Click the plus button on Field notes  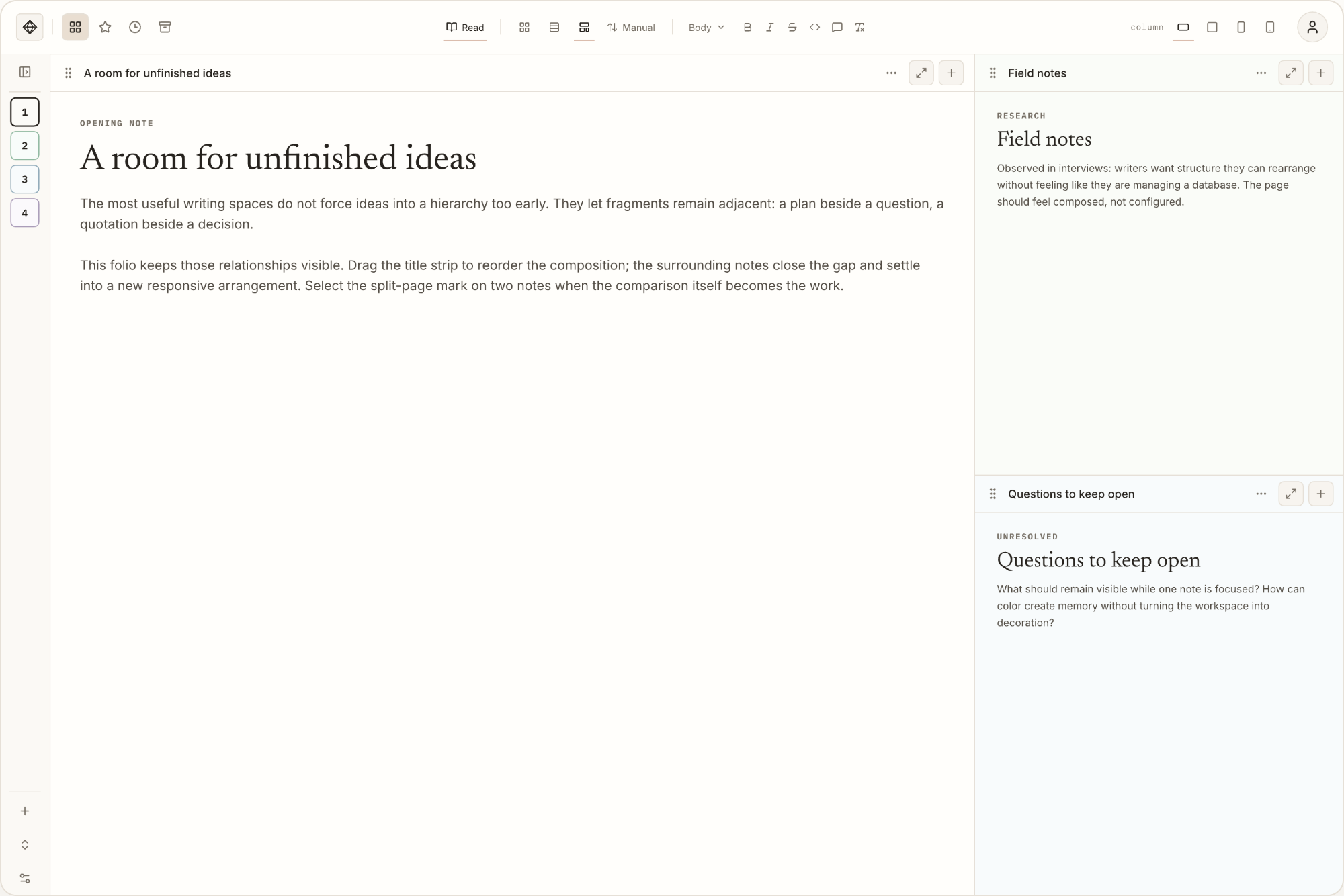tap(1321, 73)
